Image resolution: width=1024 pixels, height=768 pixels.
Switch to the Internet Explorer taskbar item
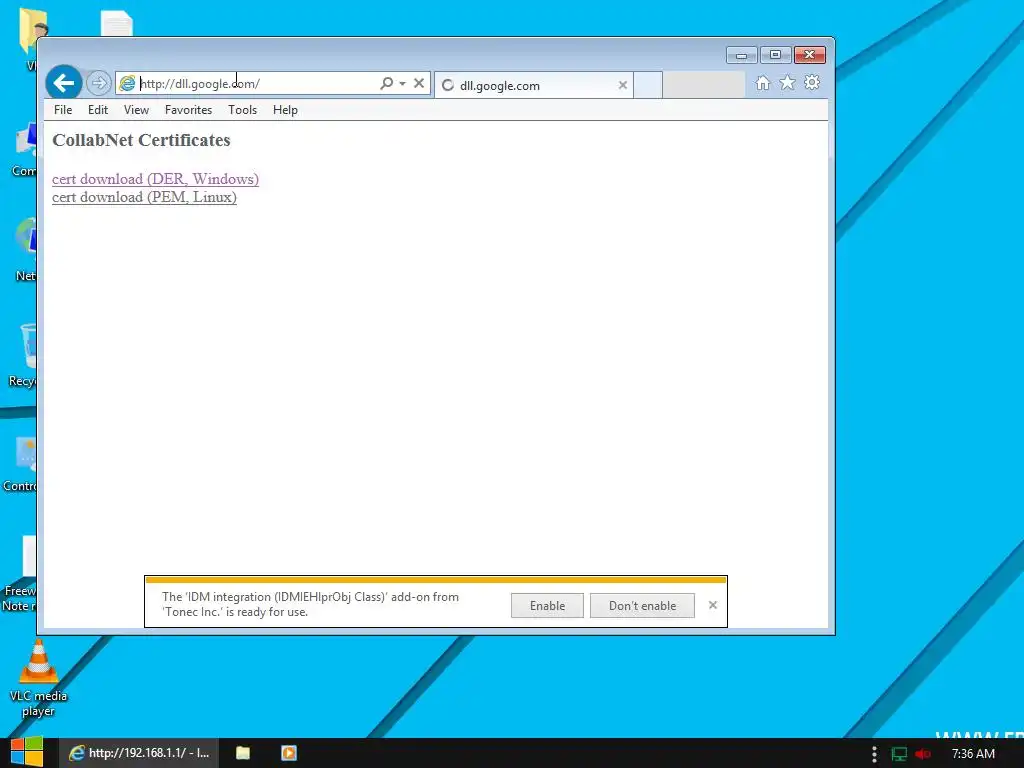138,753
